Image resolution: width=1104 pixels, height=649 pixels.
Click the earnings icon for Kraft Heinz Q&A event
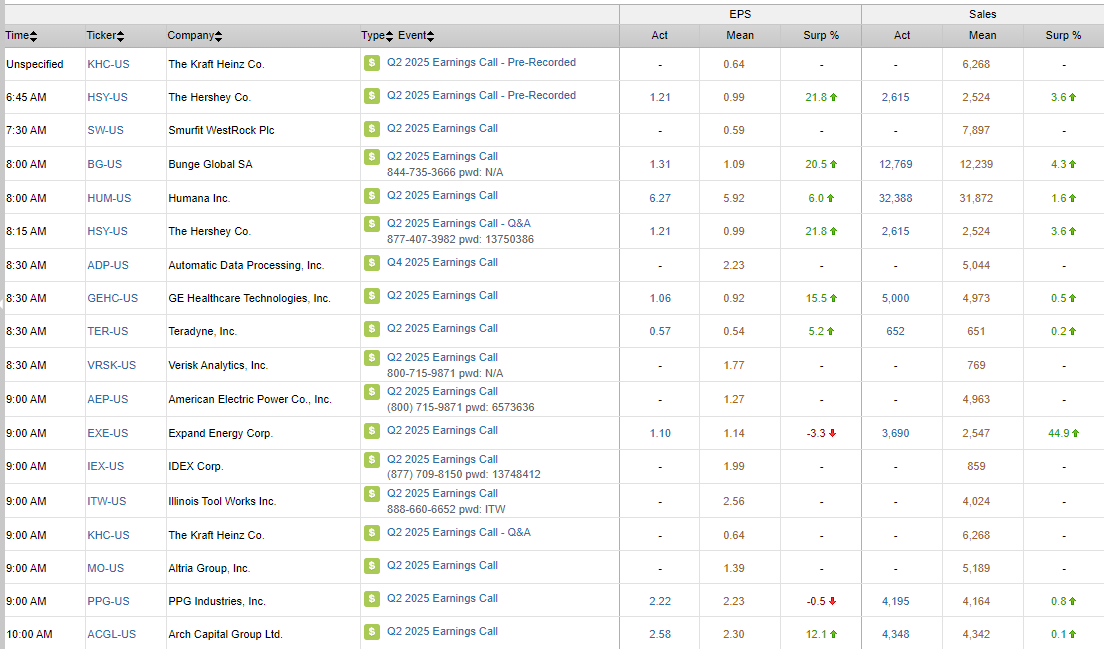(372, 533)
